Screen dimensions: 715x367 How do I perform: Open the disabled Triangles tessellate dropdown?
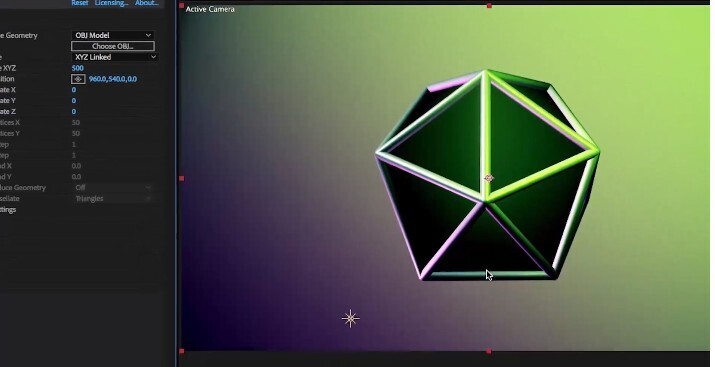pos(113,199)
